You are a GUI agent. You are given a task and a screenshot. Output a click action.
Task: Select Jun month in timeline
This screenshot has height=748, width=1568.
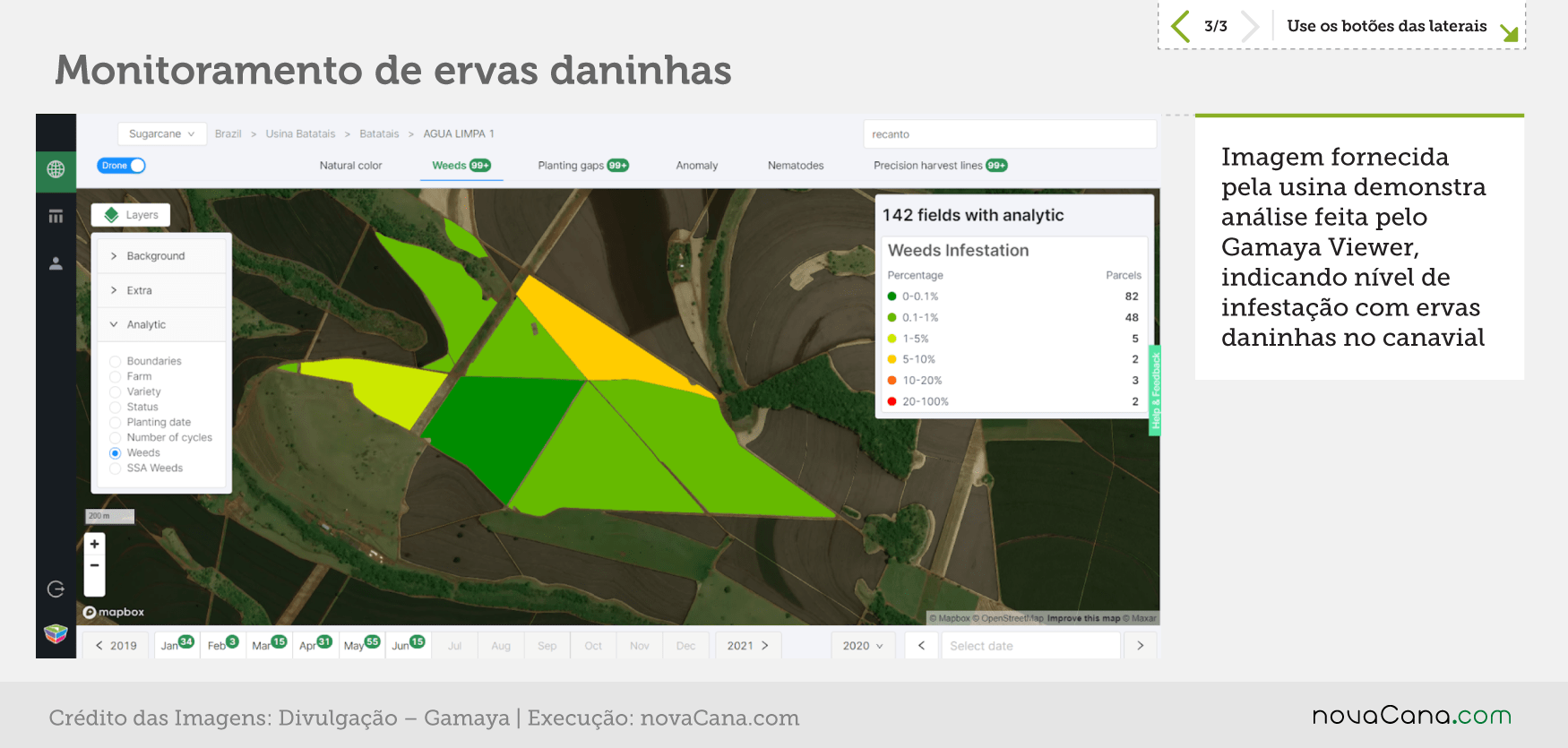[408, 646]
